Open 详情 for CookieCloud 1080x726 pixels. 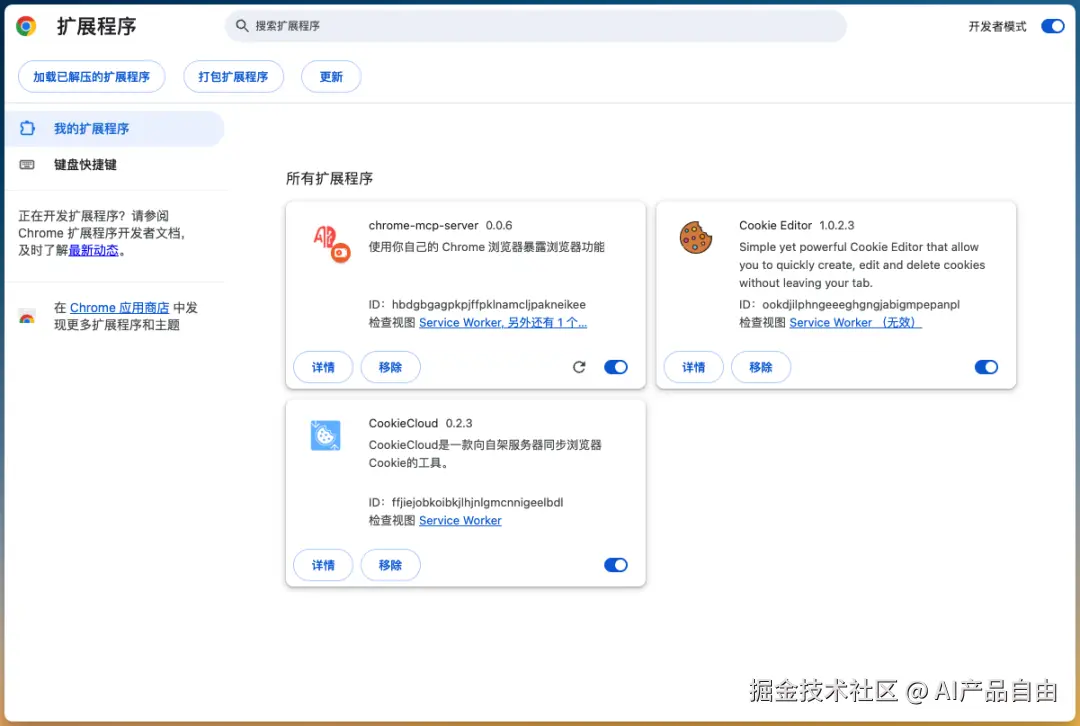pos(323,565)
